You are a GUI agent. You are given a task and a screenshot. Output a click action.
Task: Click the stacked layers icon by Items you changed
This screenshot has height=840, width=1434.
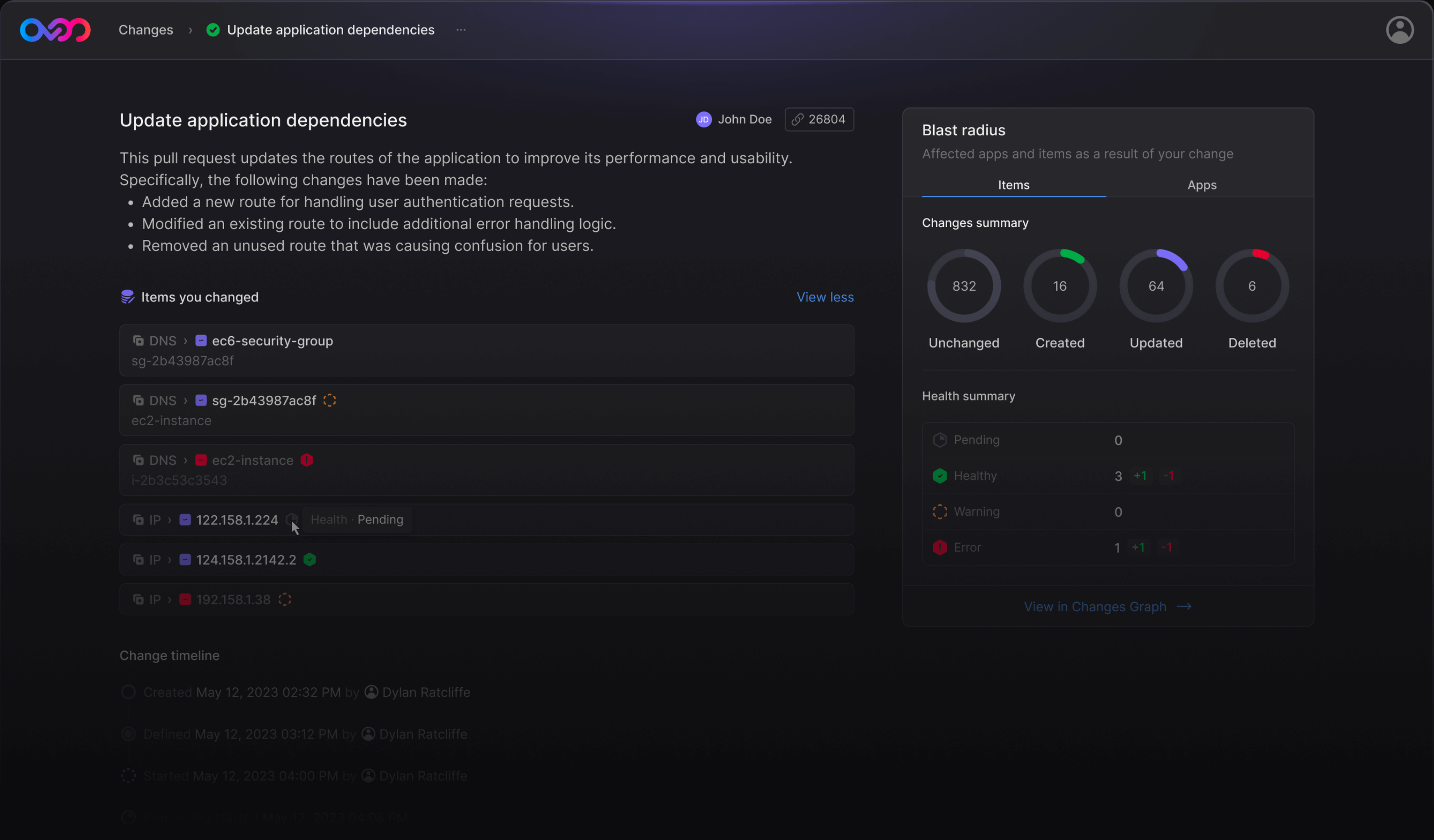pyautogui.click(x=127, y=297)
